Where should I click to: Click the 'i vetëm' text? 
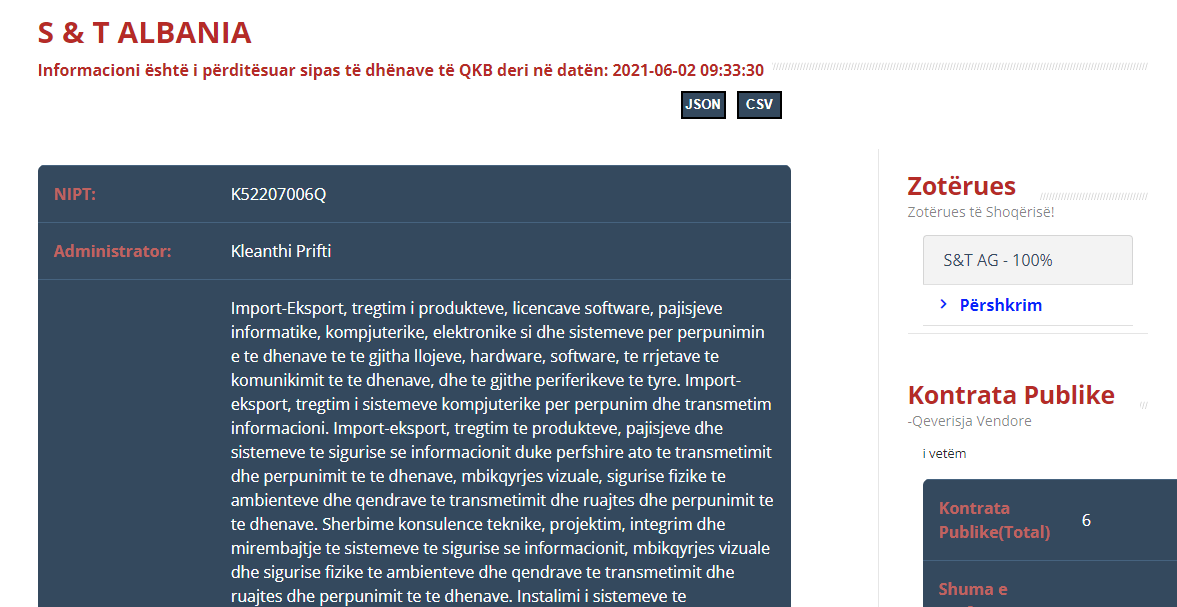944,453
